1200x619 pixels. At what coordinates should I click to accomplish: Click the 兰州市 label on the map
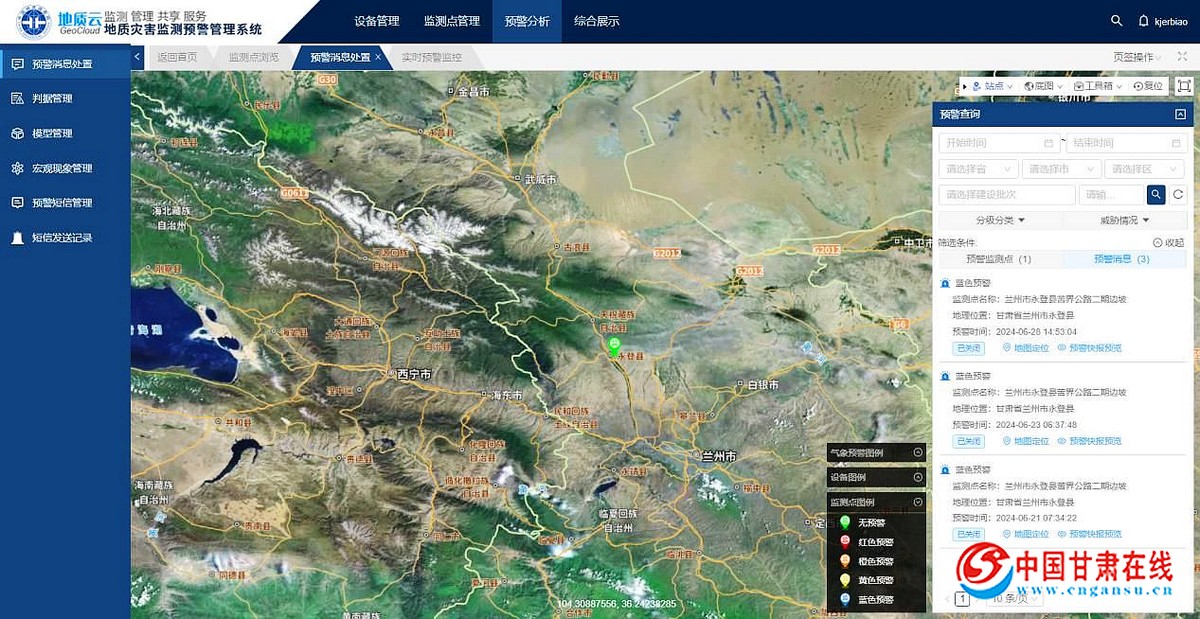[x=719, y=456]
